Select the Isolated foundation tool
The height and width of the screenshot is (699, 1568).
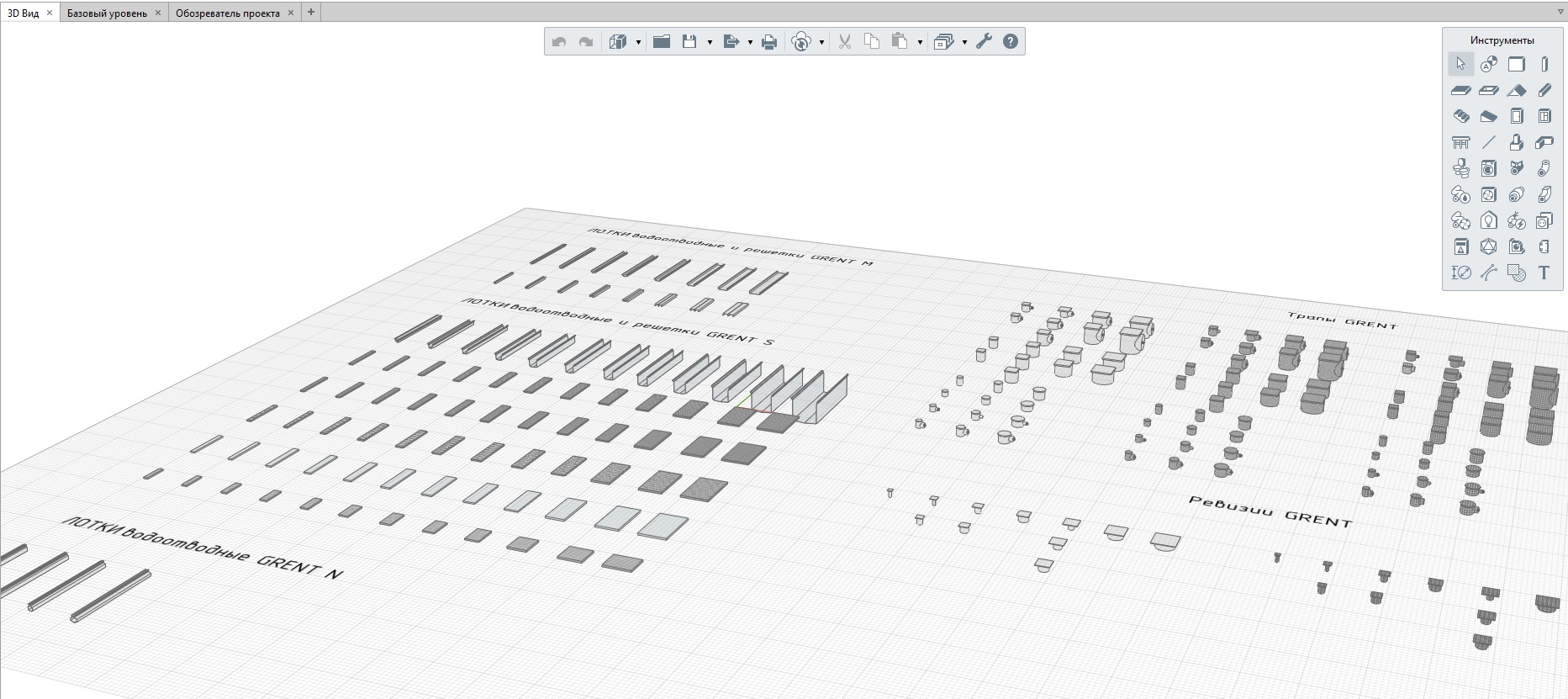[1517, 142]
